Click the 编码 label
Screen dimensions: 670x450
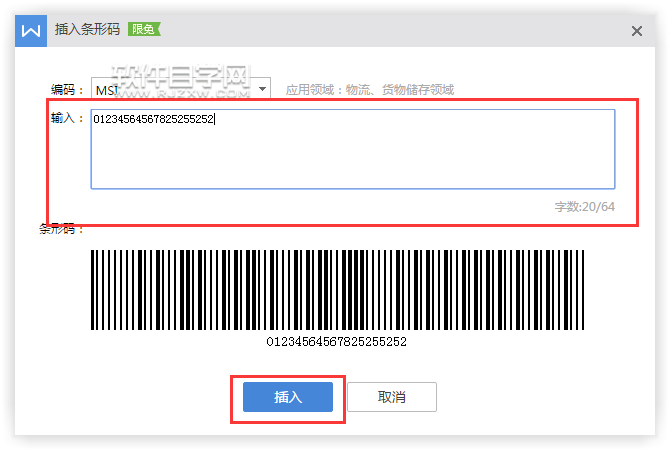tap(67, 90)
